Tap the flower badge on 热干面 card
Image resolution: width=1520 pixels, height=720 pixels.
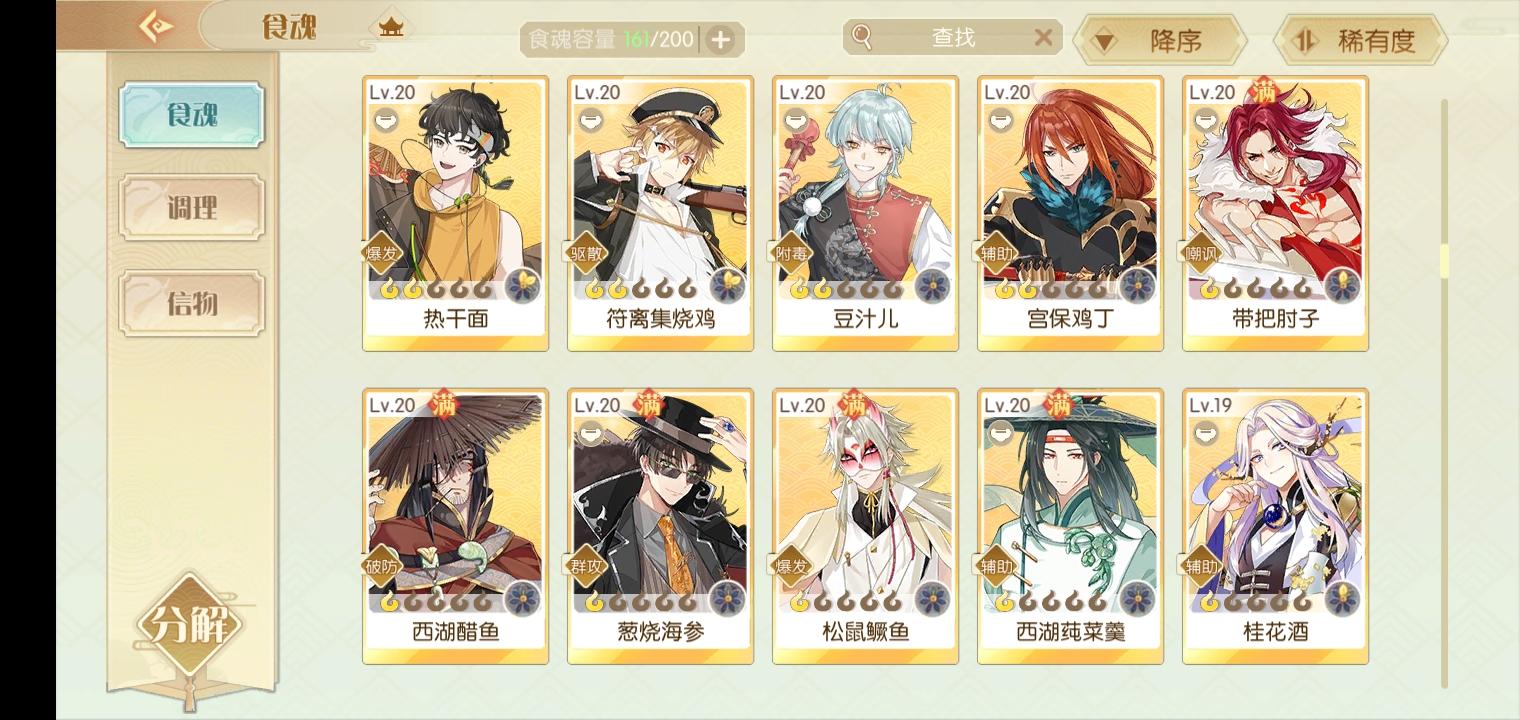523,286
